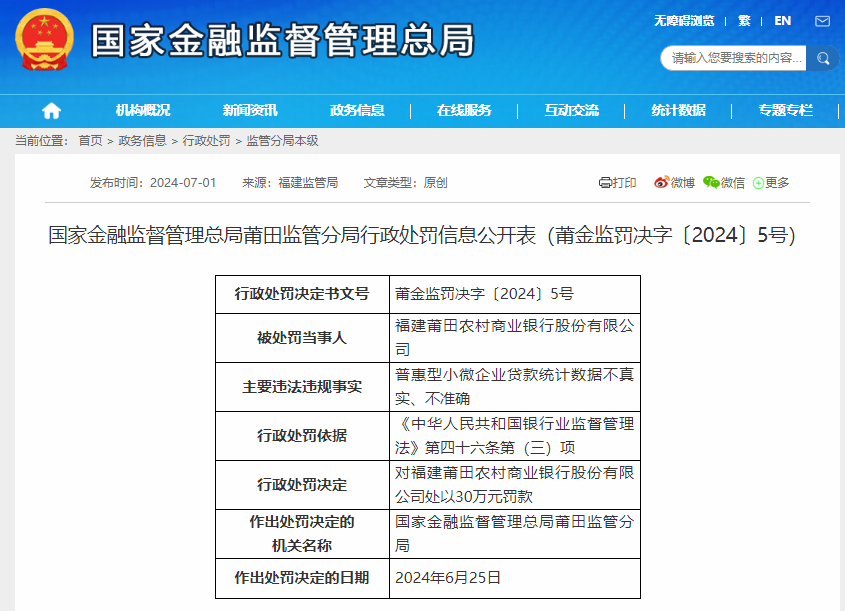Share via WeChat icon 微信
Viewport: 845px width, 611px height.
(724, 183)
